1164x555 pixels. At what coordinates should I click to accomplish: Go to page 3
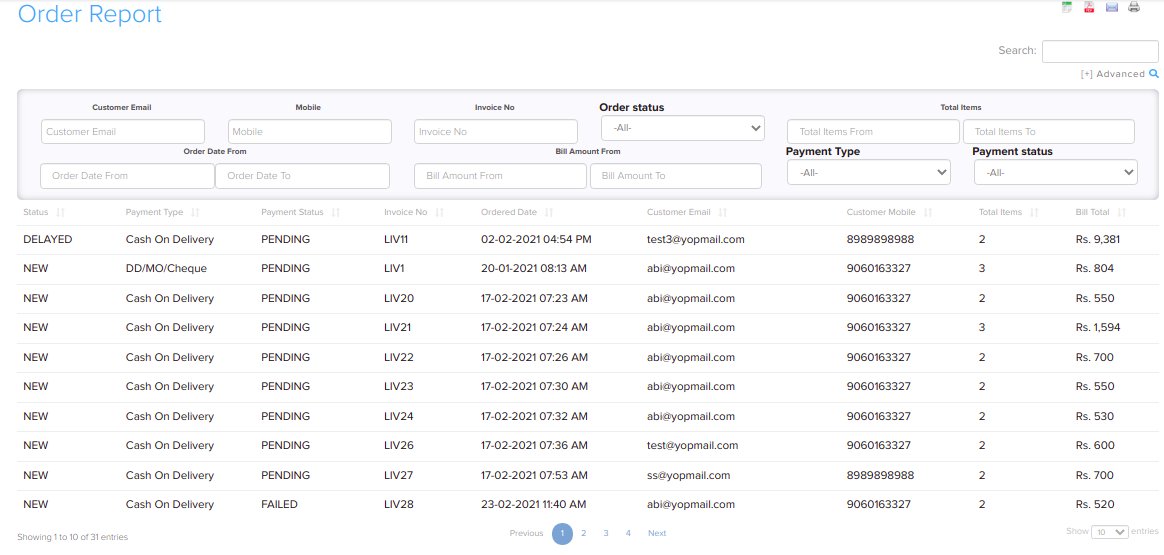coord(606,533)
